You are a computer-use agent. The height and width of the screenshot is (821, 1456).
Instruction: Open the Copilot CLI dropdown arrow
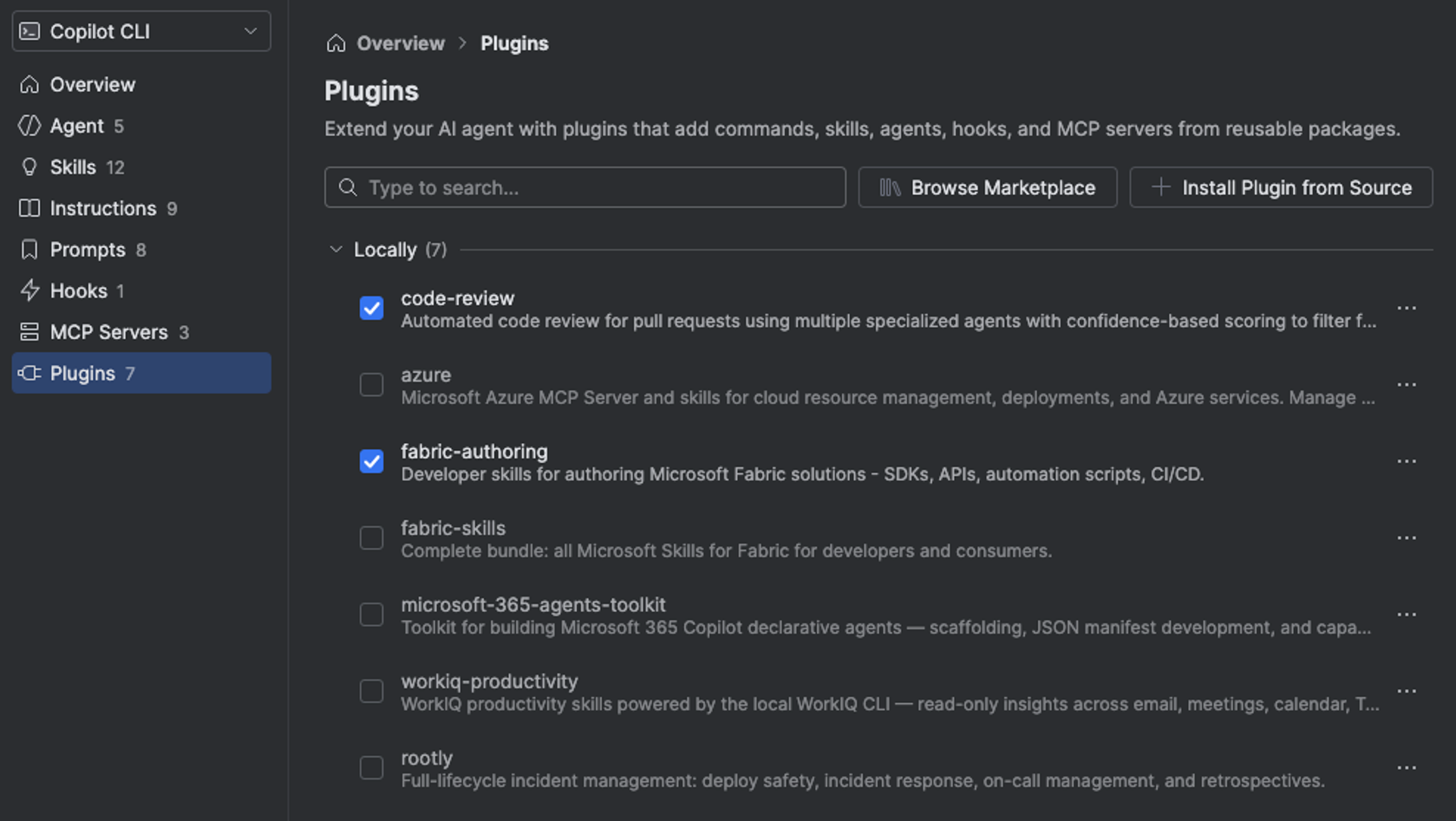[251, 31]
